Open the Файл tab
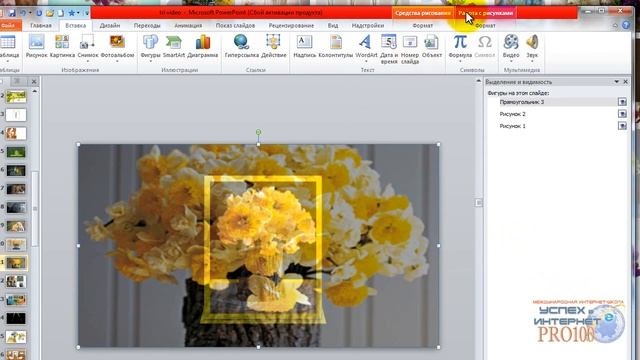The width and height of the screenshot is (640, 360). (8, 25)
